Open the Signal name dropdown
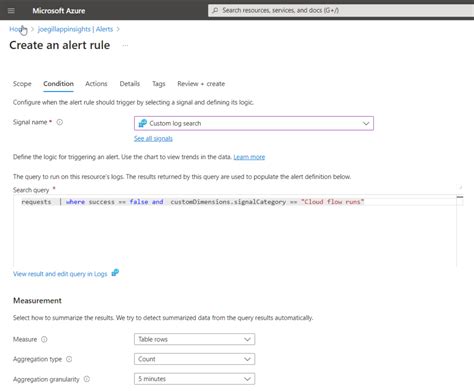This screenshot has width=474, height=391. tap(254, 123)
